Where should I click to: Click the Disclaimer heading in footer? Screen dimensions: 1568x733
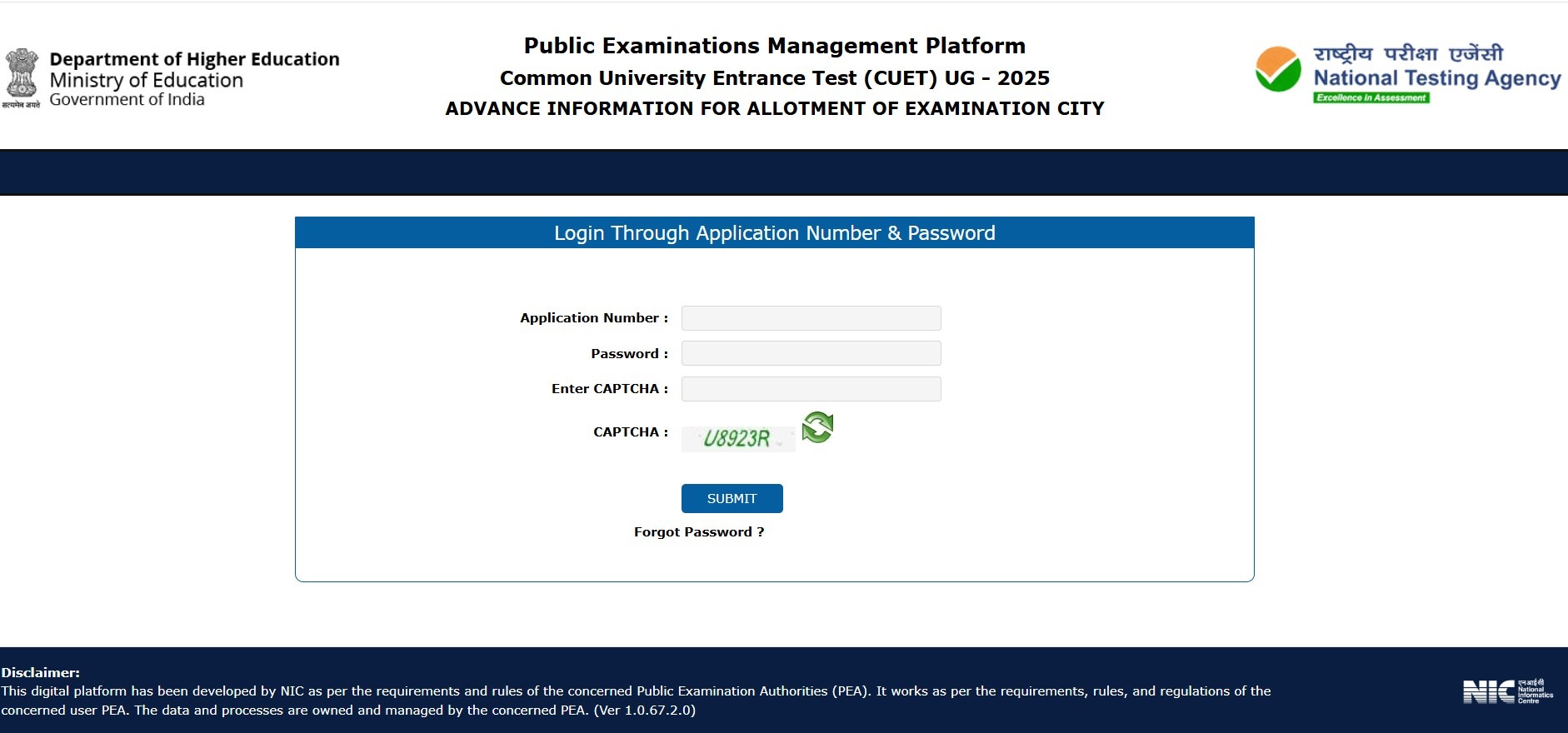point(41,673)
